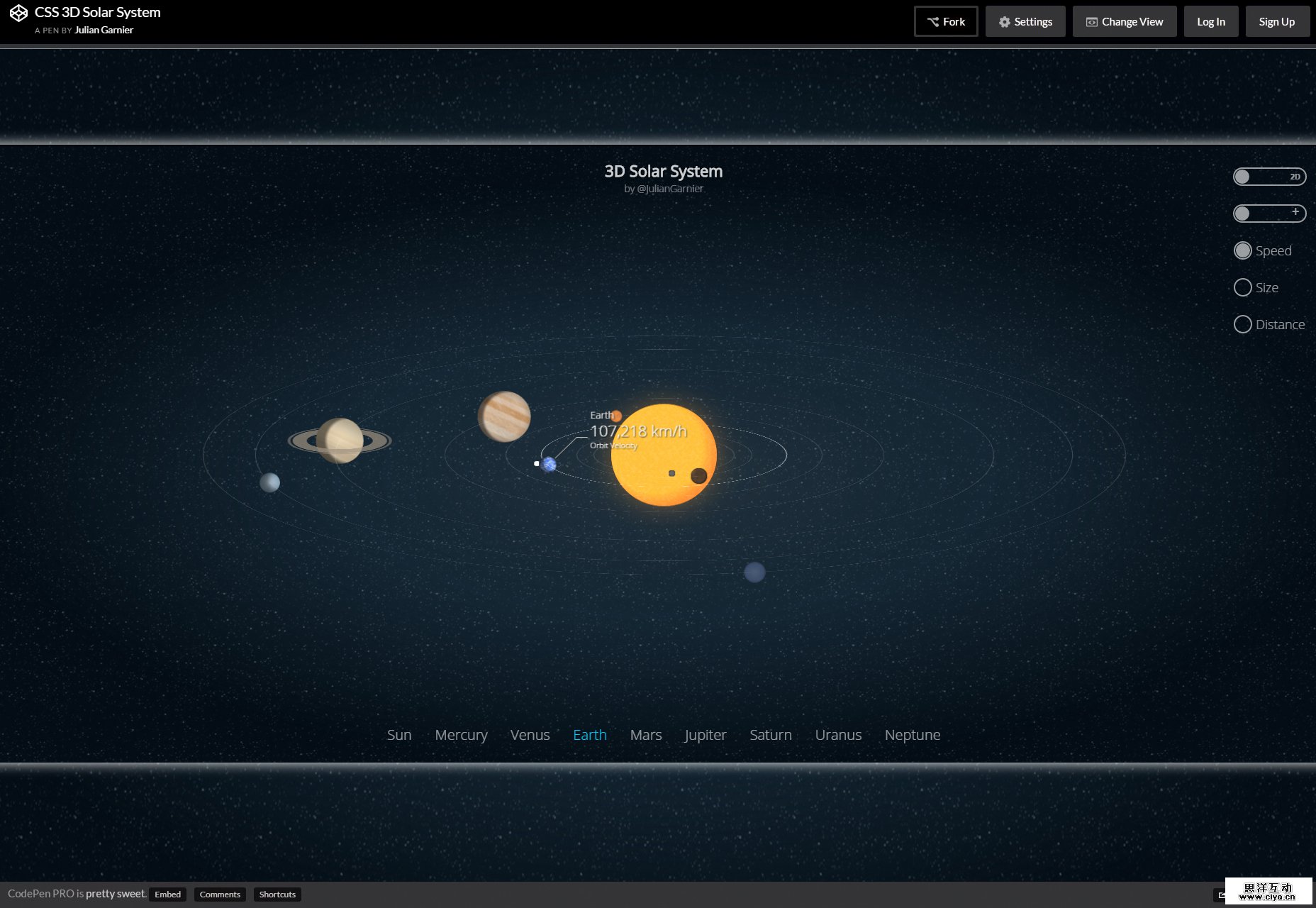Click the Embed button
The image size is (1316, 908).
click(x=167, y=895)
